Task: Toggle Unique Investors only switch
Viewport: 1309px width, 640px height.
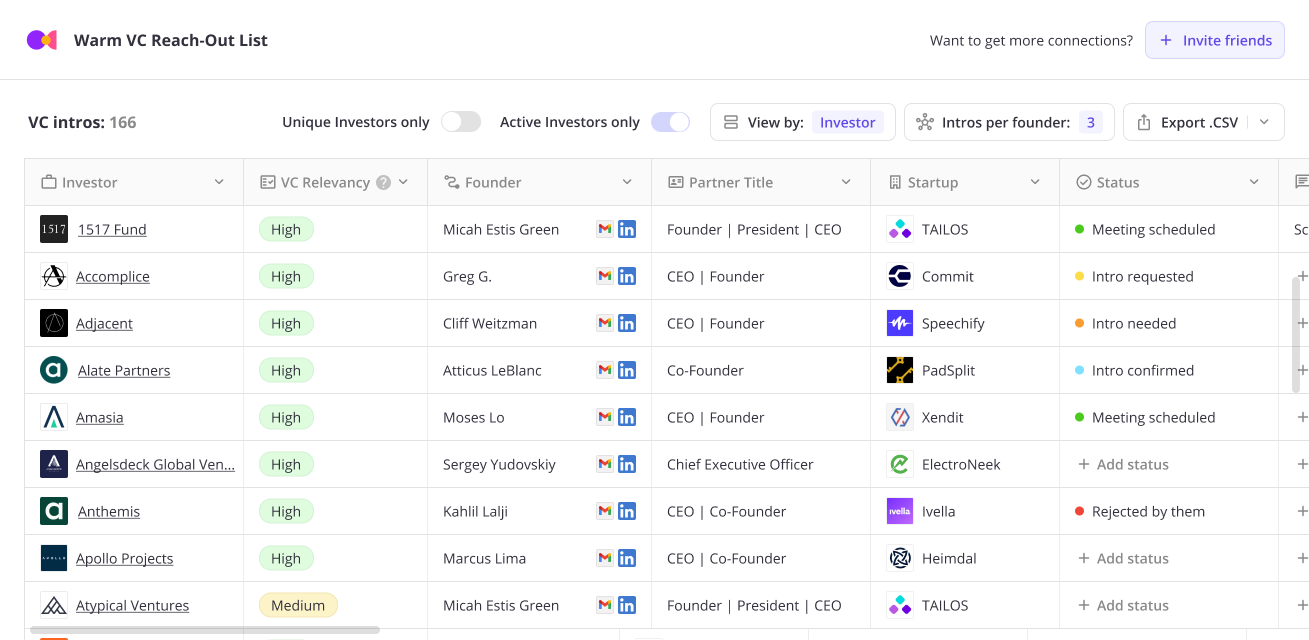Action: pyautogui.click(x=461, y=122)
